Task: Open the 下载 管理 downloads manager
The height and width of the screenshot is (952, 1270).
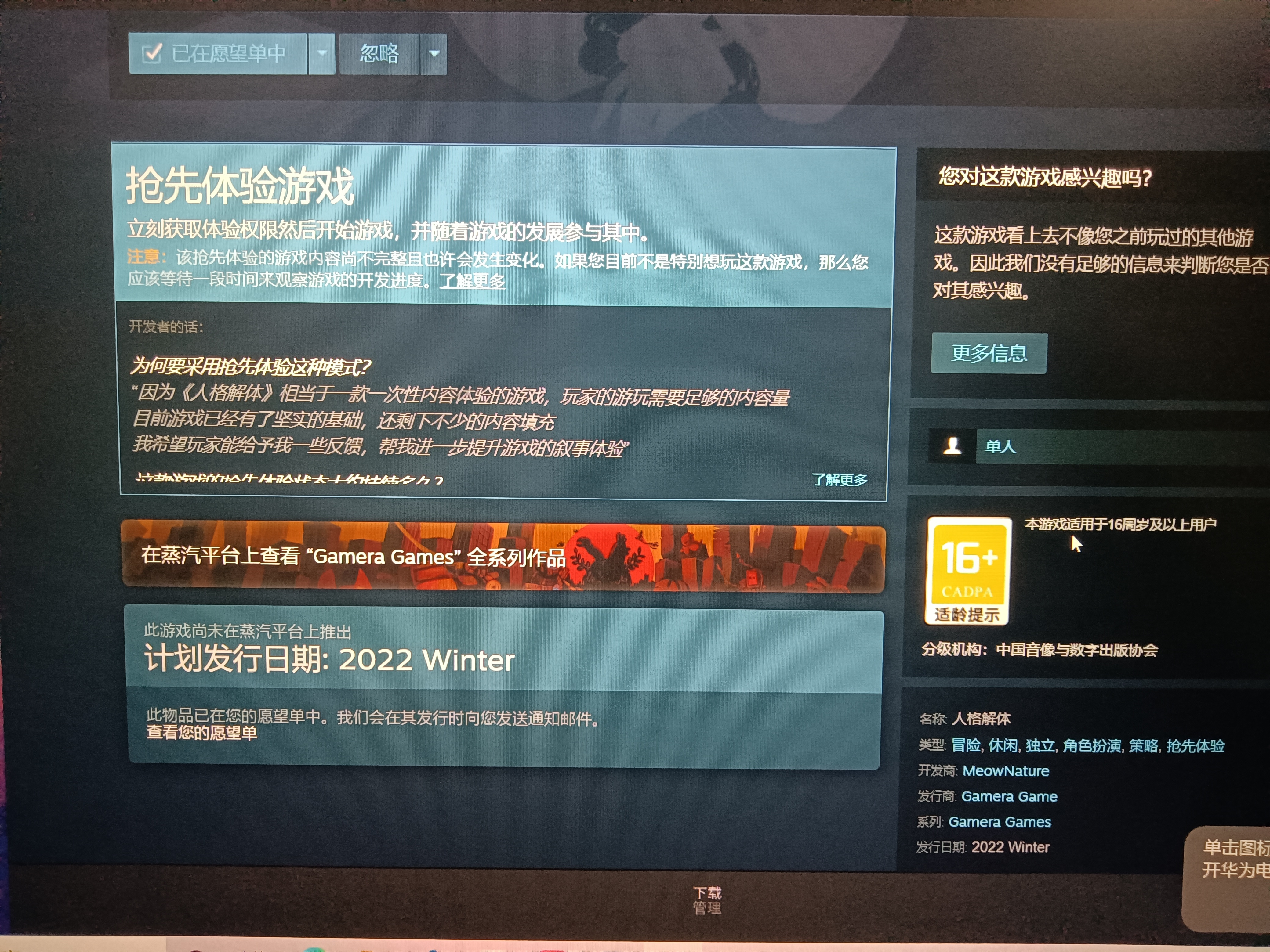Action: click(707, 900)
